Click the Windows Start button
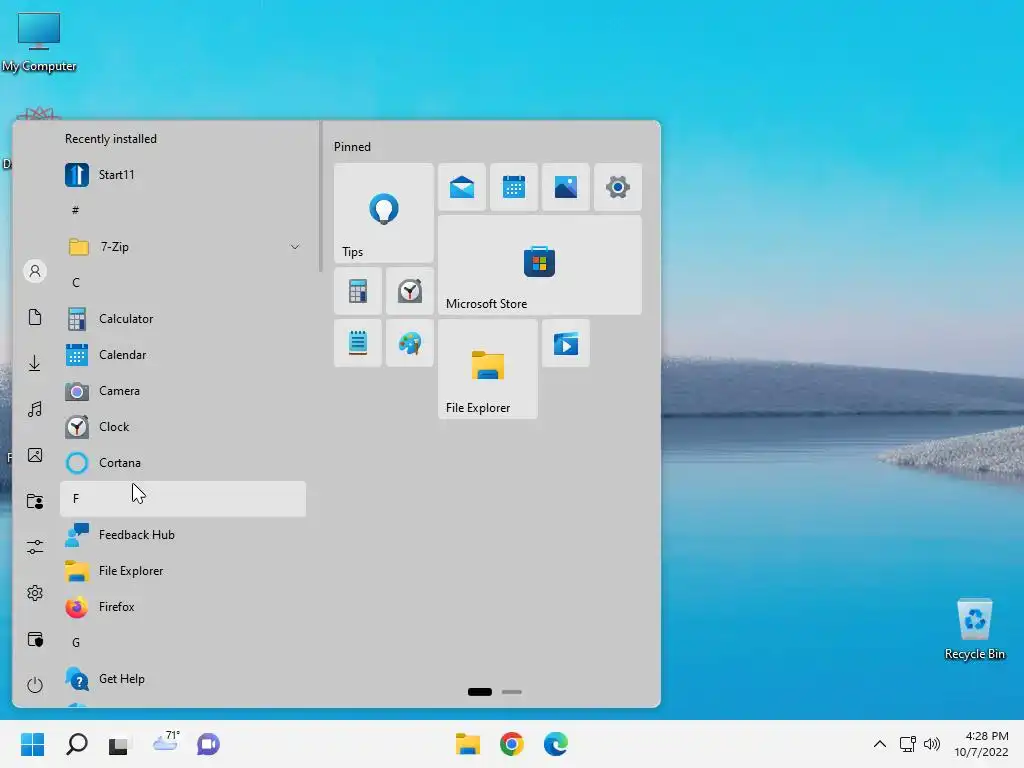This screenshot has height=768, width=1024. (33, 744)
